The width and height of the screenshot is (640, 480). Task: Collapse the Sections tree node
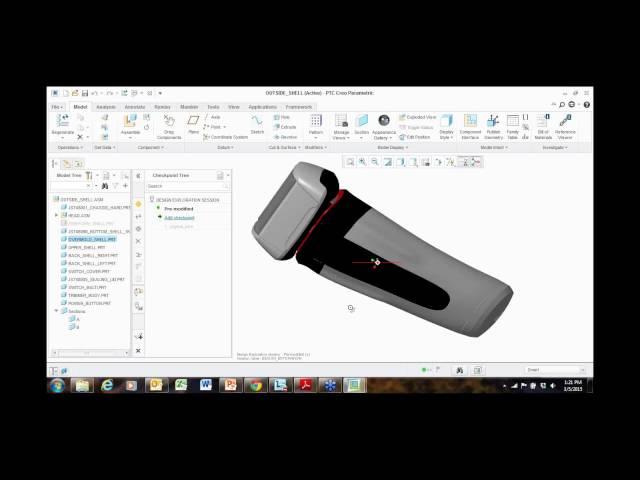point(57,311)
